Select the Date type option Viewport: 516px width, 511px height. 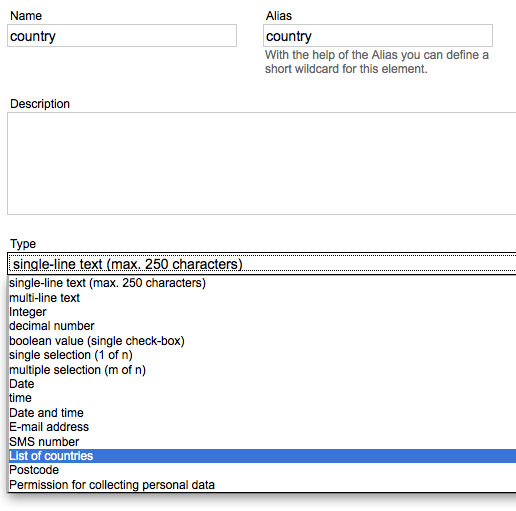coord(262,384)
